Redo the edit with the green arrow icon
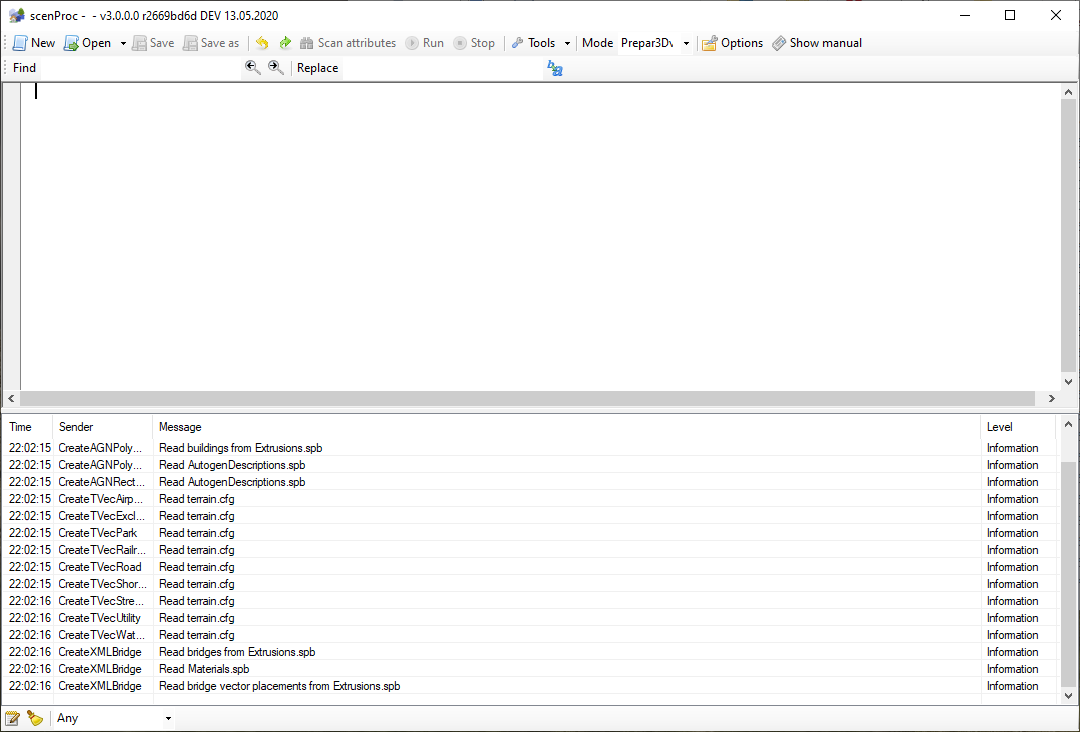The width and height of the screenshot is (1080, 732). tap(284, 43)
